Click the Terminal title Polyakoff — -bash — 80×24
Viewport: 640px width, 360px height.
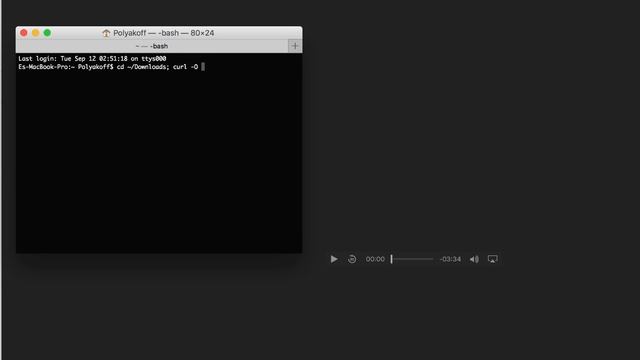[x=164, y=33]
